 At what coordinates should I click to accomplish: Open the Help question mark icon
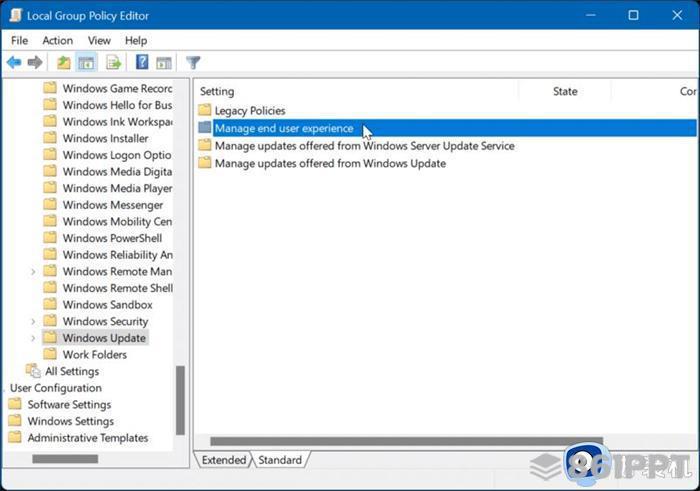pyautogui.click(x=142, y=62)
